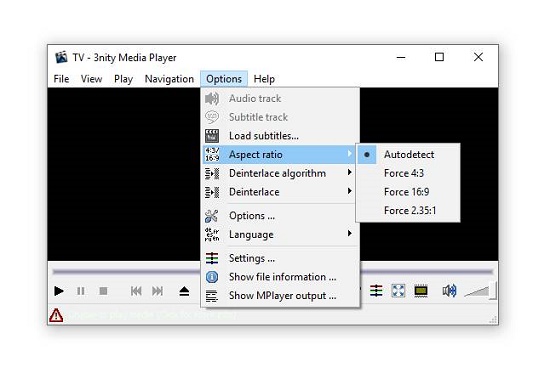Select Force 16:9 aspect ratio
Image resolution: width=550 pixels, height=373 pixels.
click(408, 192)
